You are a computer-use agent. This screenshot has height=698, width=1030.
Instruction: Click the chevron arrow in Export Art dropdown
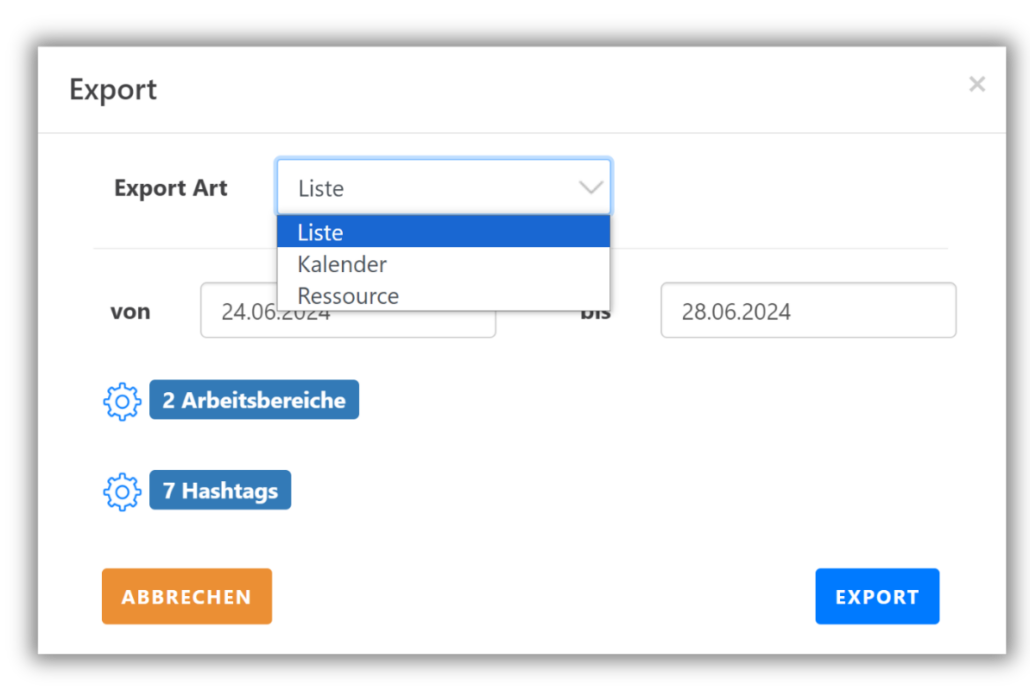(x=591, y=188)
